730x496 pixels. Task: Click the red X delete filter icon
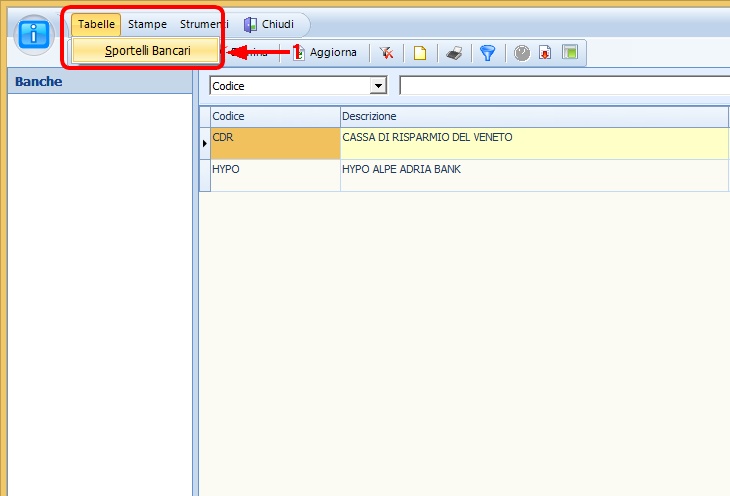[x=386, y=53]
